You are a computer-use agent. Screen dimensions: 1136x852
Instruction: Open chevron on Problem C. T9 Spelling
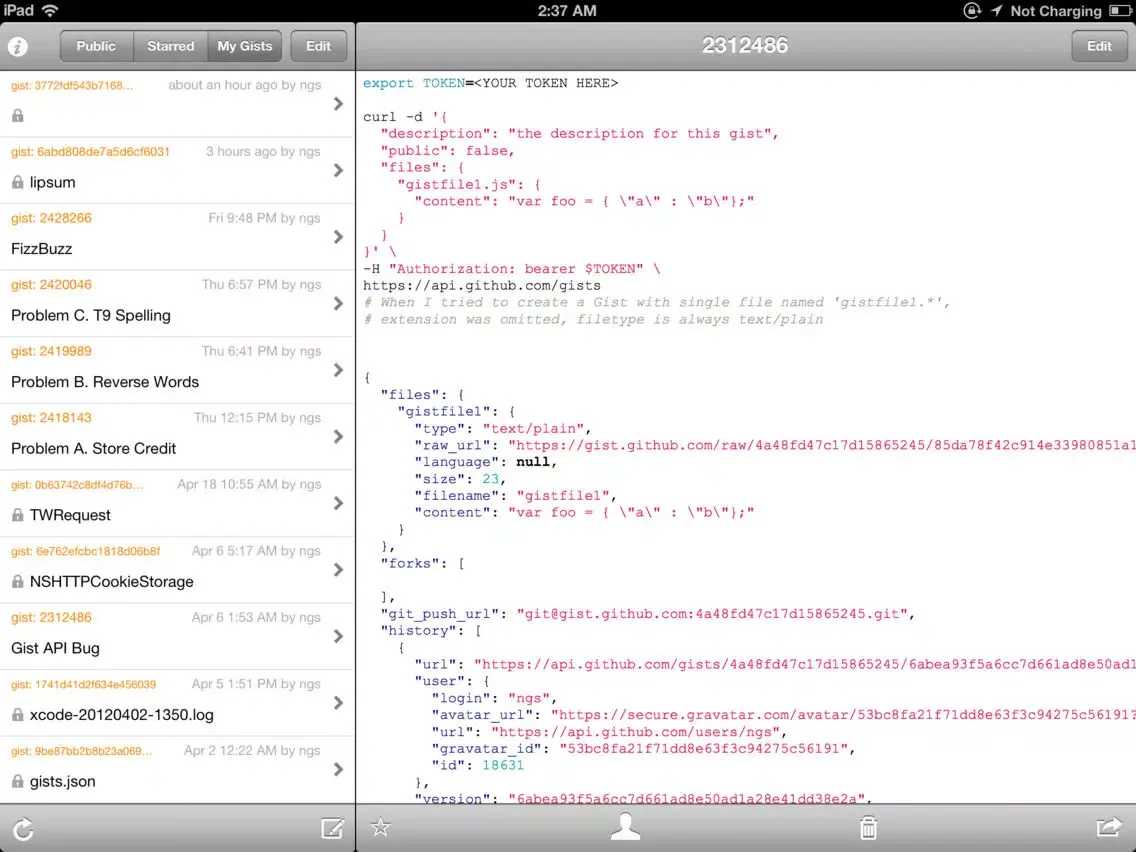point(338,304)
